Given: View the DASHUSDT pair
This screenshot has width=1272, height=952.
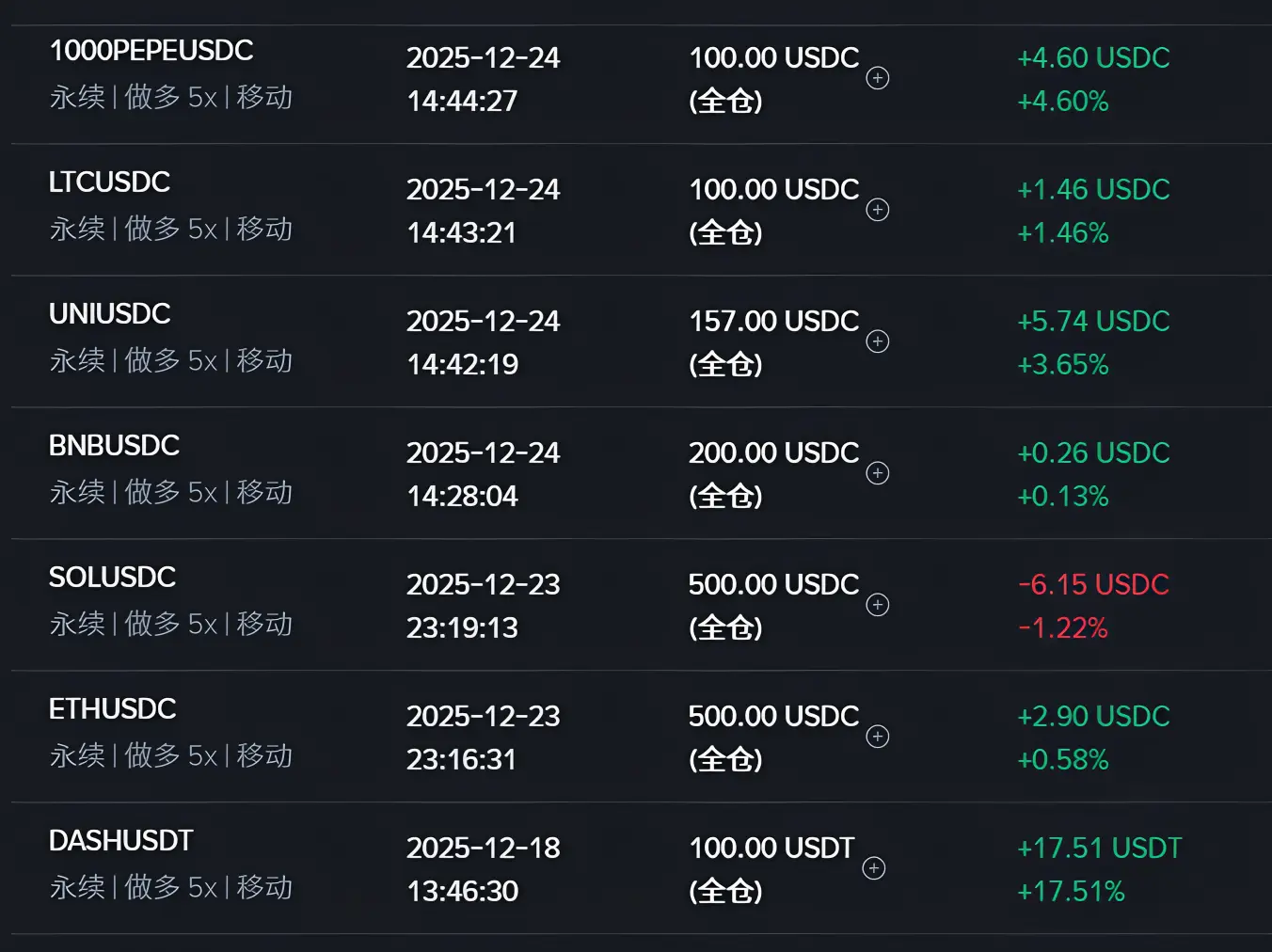Looking at the screenshot, I should (120, 841).
